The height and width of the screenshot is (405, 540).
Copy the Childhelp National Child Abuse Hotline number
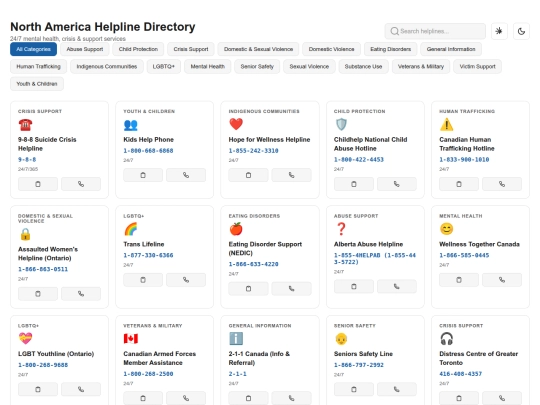[x=354, y=184]
